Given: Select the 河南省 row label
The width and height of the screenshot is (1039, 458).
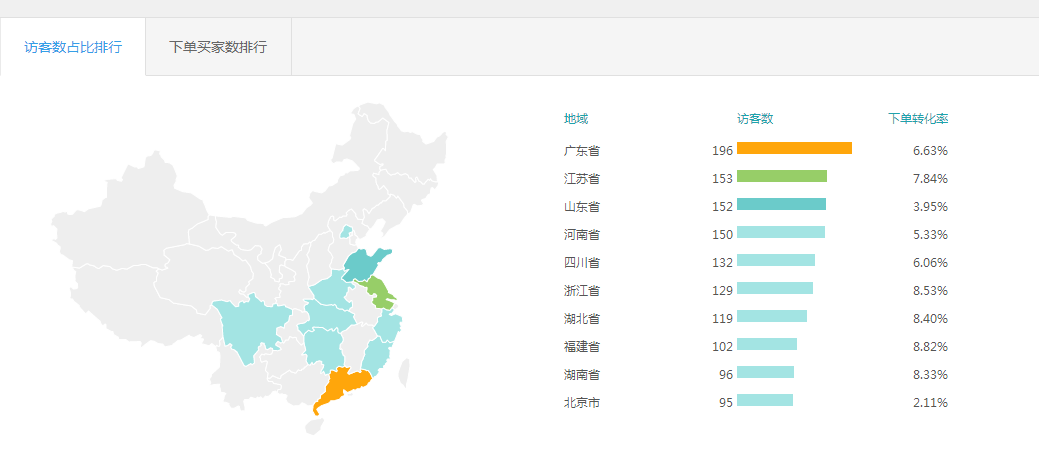Looking at the screenshot, I should 582,235.
